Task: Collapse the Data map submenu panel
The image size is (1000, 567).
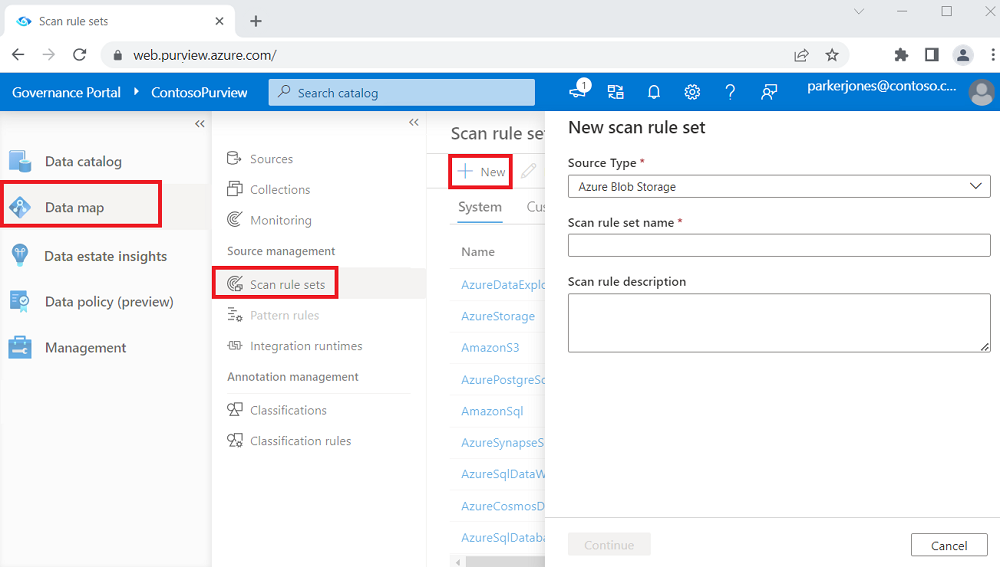Action: pos(414,122)
